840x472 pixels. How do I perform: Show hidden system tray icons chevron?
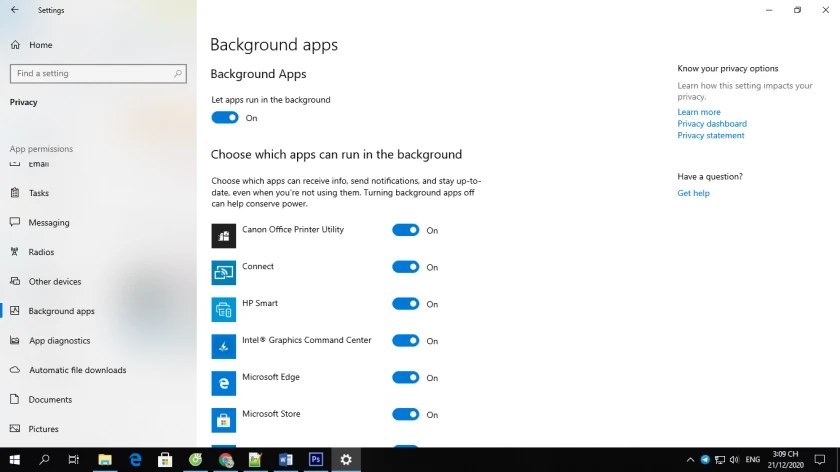click(x=690, y=460)
